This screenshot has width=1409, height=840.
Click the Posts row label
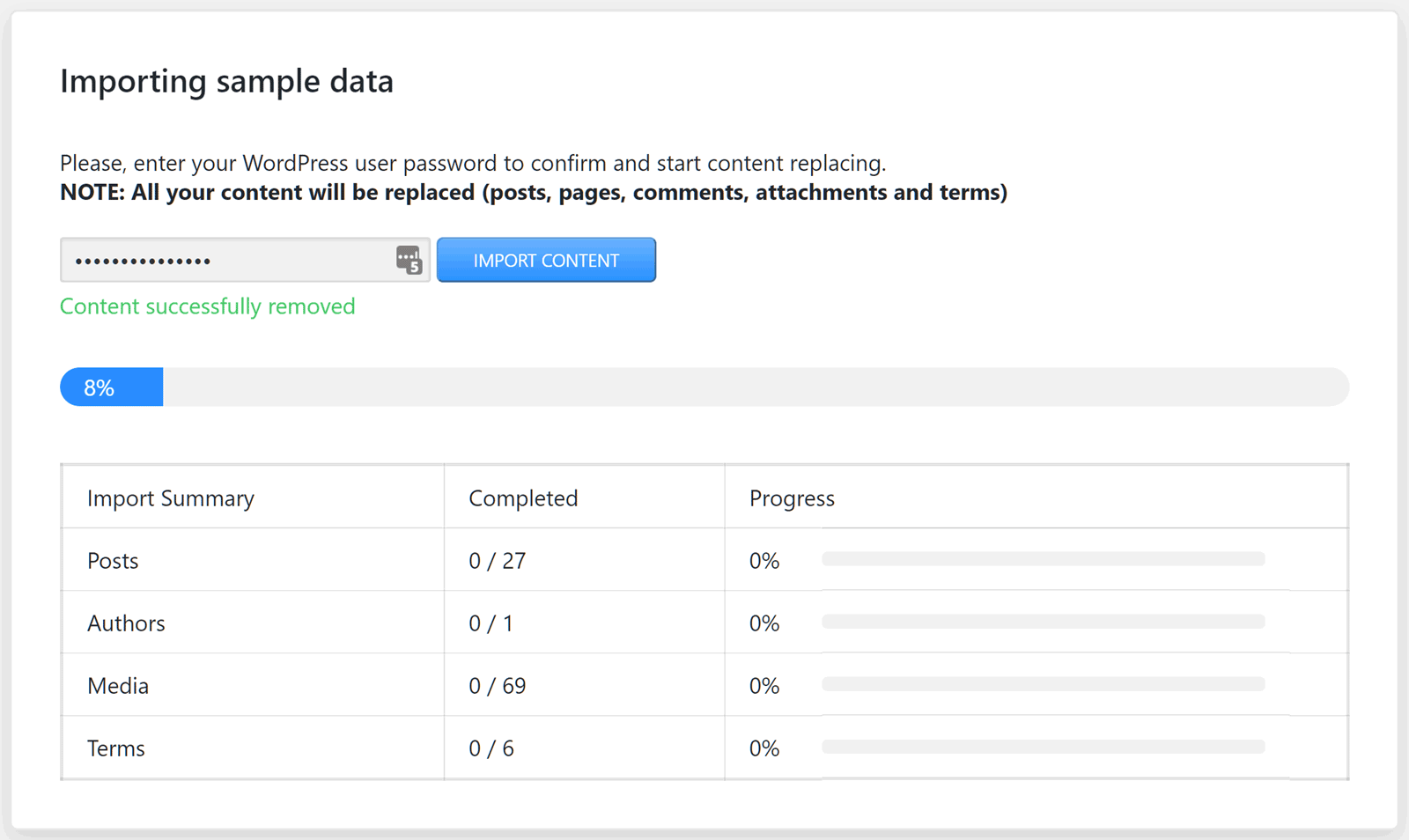(x=113, y=561)
